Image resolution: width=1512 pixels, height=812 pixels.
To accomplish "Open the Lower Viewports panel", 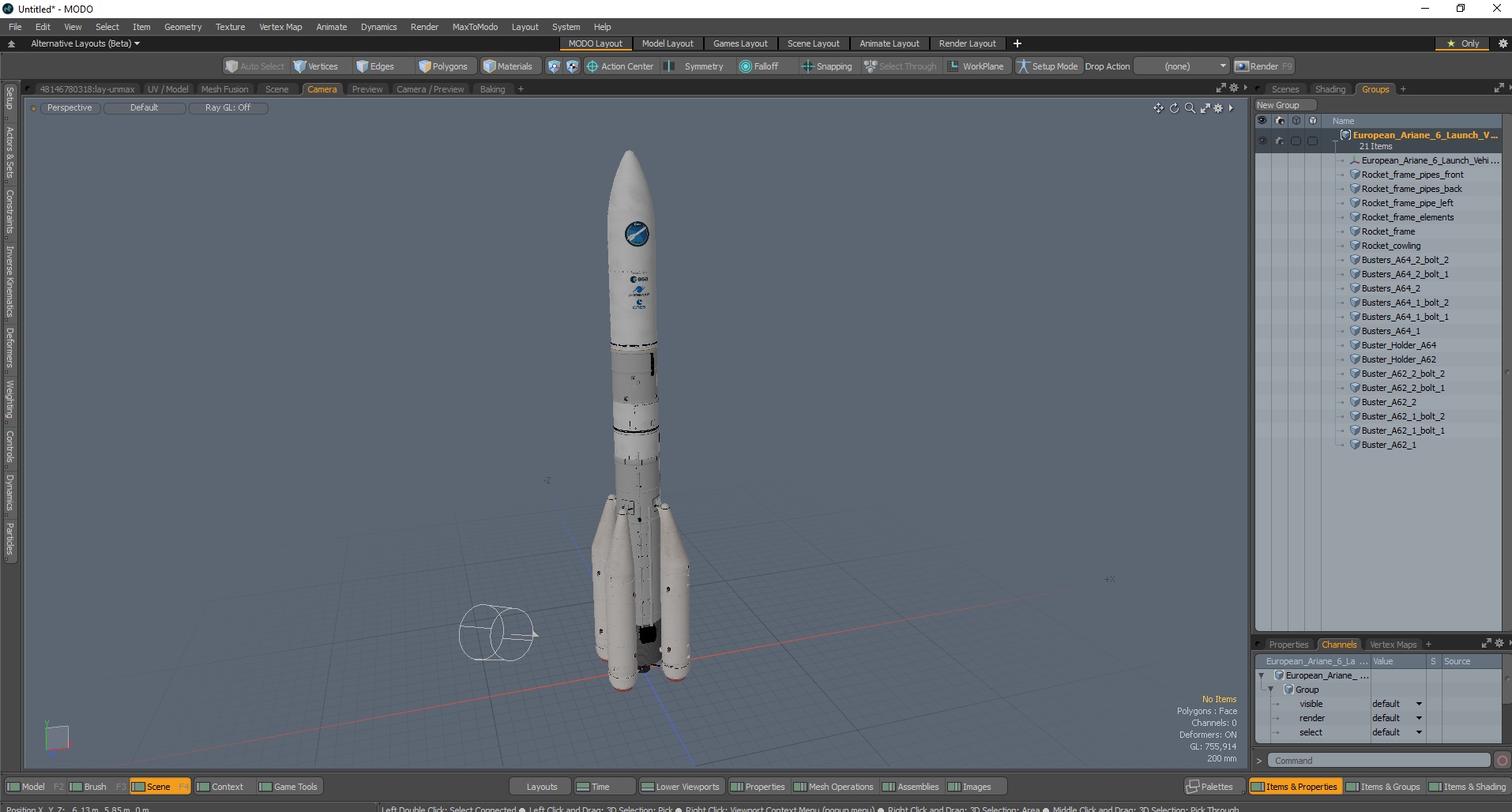I will click(x=680, y=787).
